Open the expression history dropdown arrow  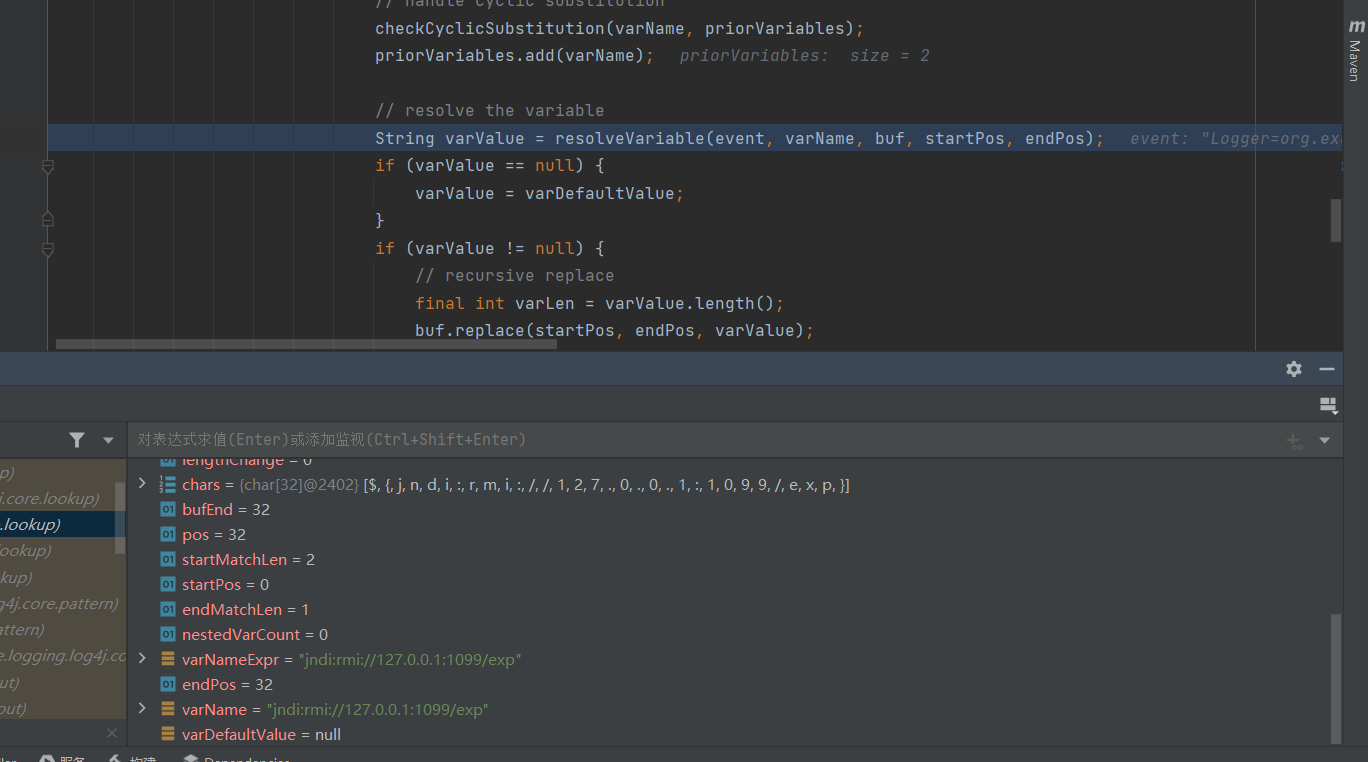point(1325,440)
